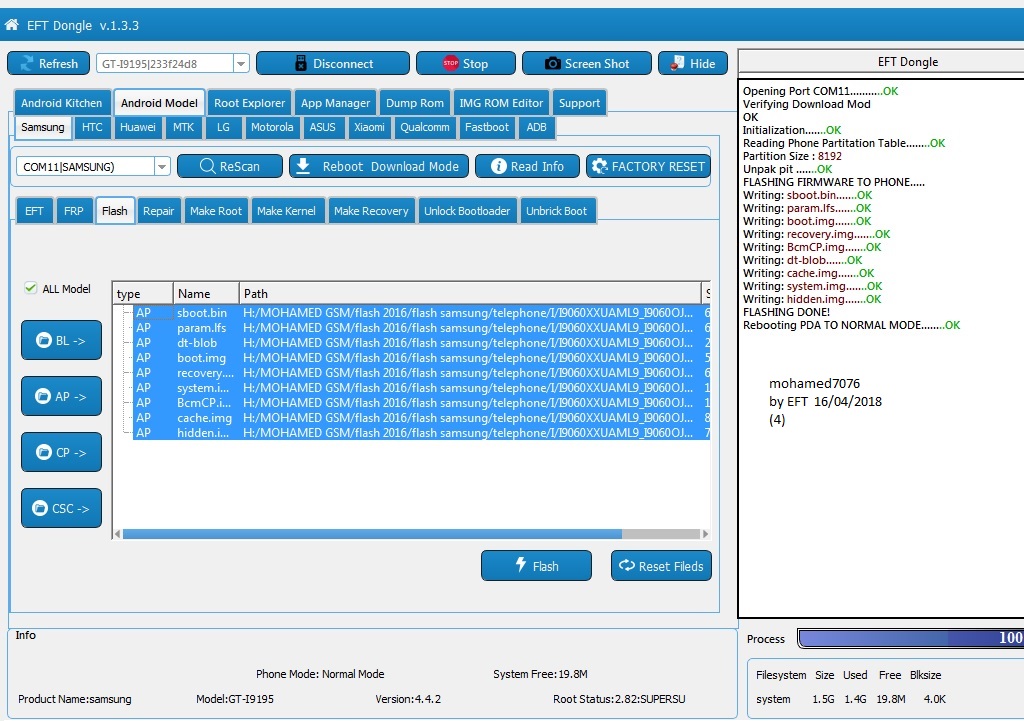The height and width of the screenshot is (721, 1024).
Task: Click the info icon on Read Info button
Action: coord(498,166)
